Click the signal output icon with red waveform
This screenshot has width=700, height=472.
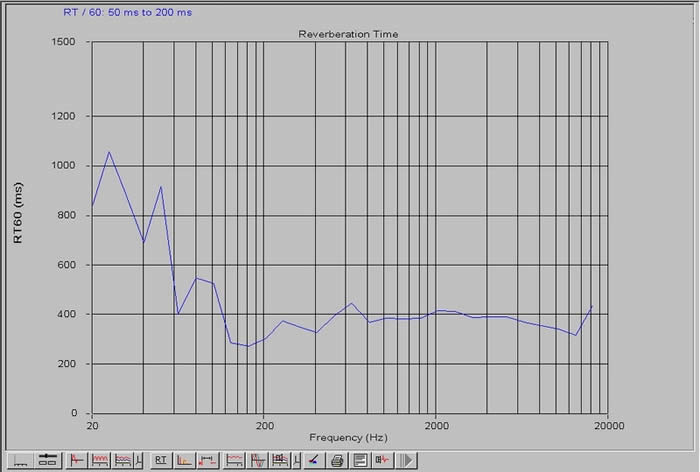tap(383, 460)
